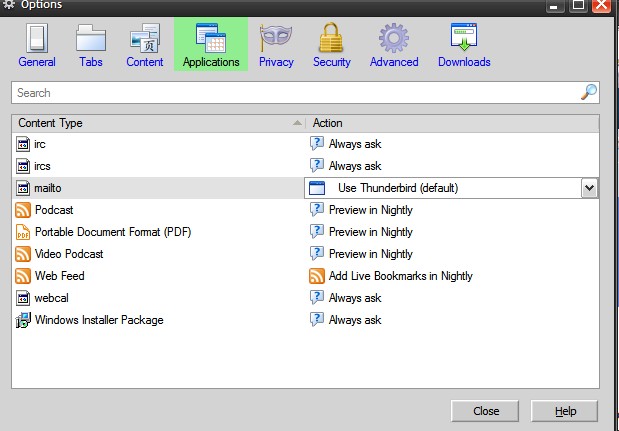Open the Use Thunderbird (default) combo box

tap(440, 188)
